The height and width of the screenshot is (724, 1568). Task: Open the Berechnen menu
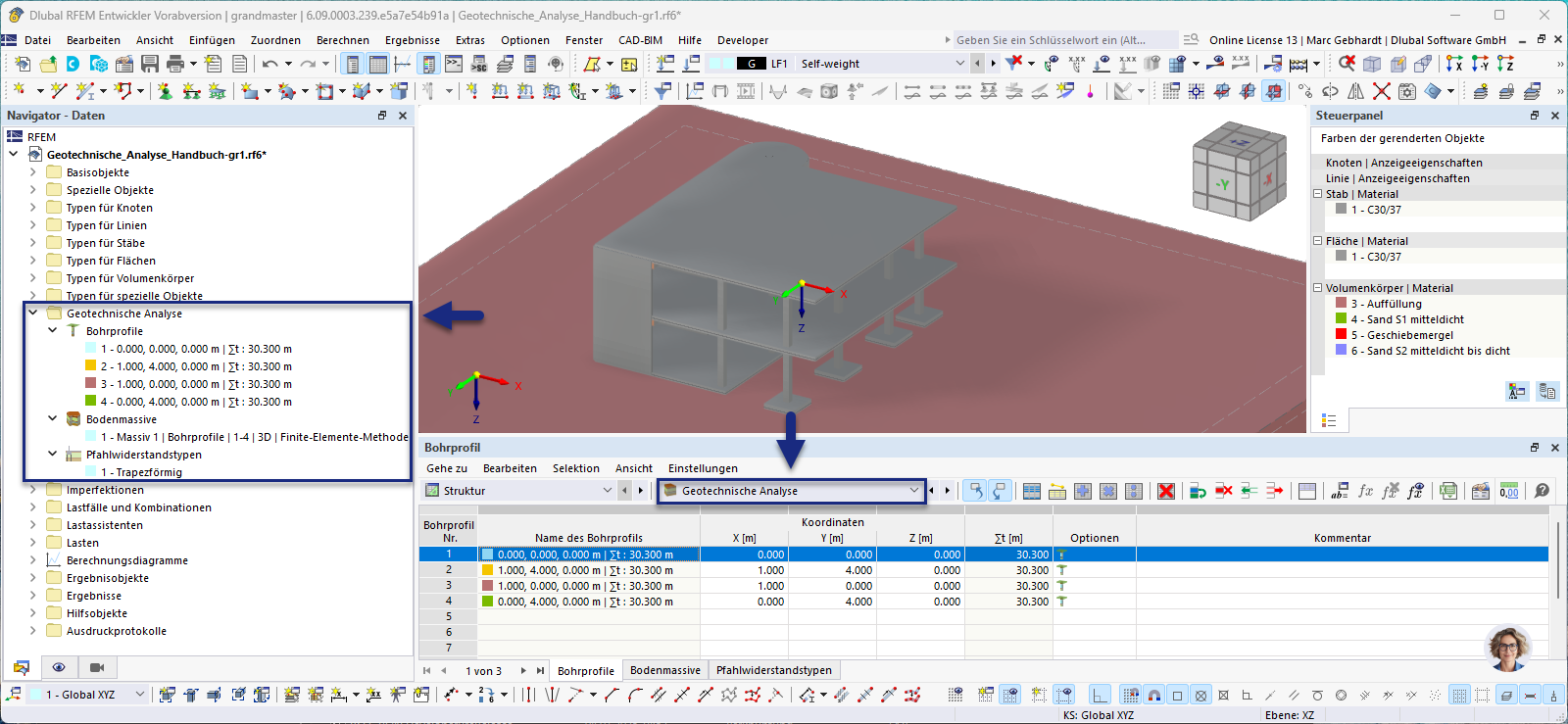(343, 40)
